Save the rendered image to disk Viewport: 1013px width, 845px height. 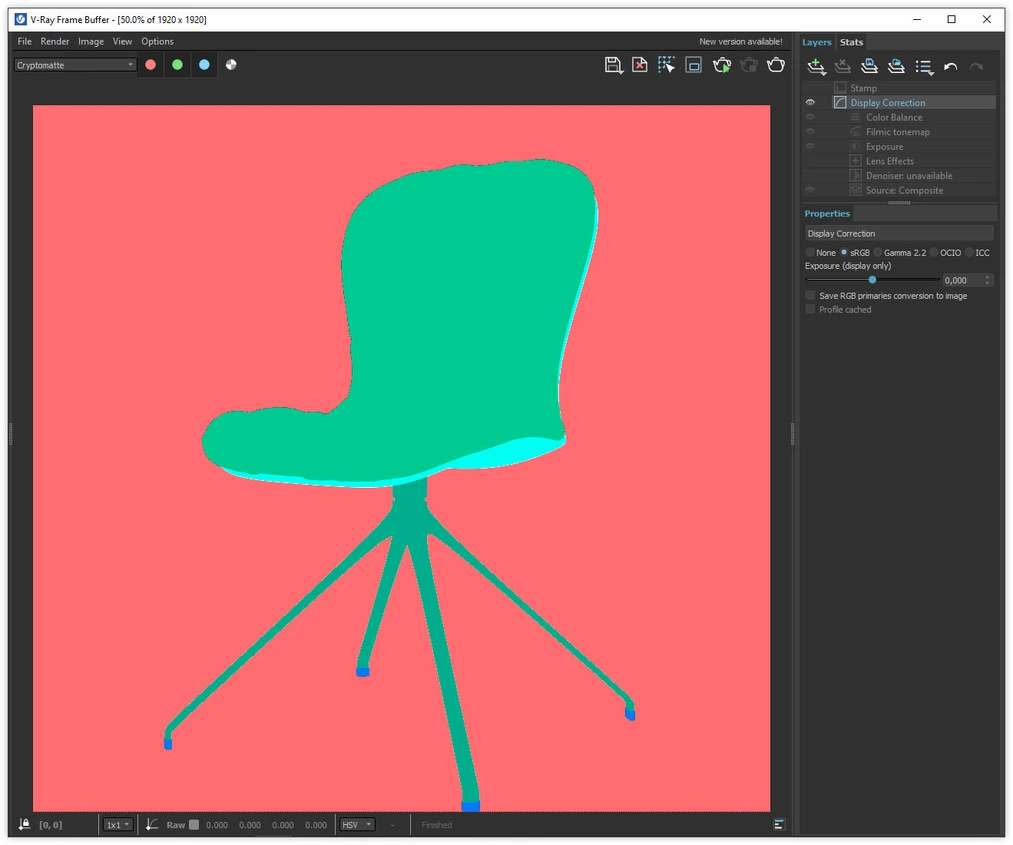click(612, 65)
